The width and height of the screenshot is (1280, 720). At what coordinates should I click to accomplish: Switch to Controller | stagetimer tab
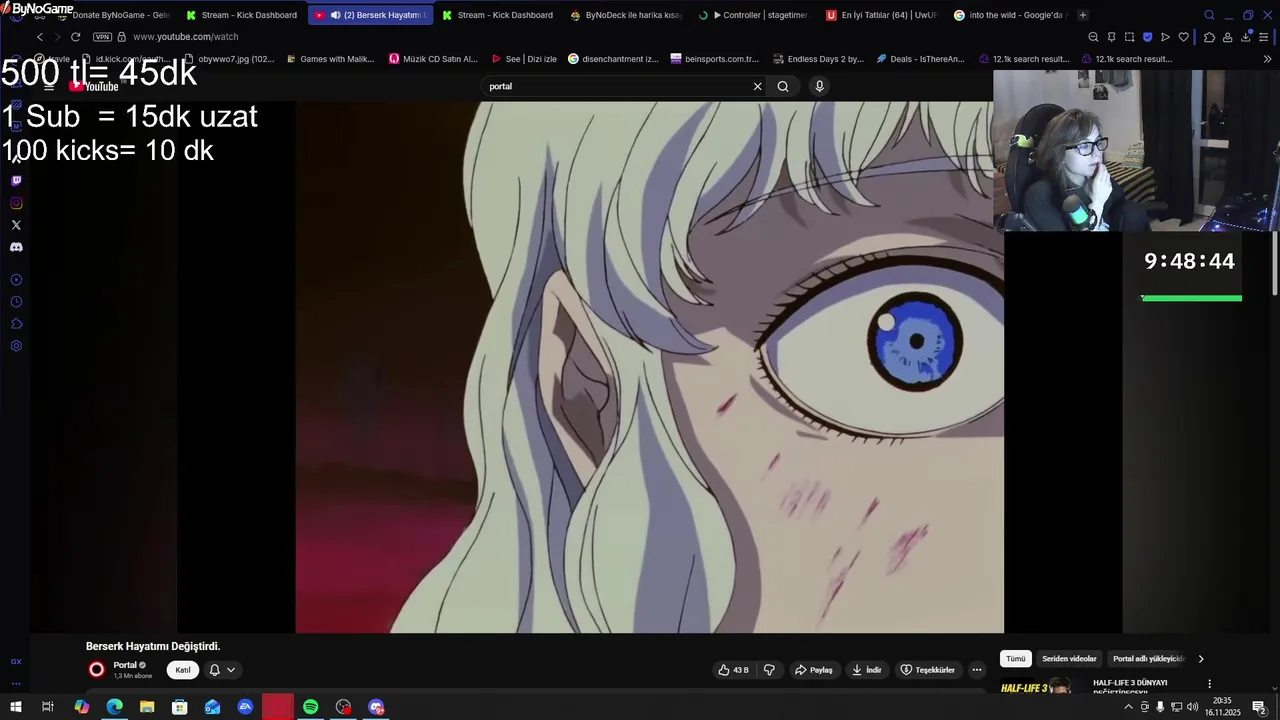tap(753, 15)
